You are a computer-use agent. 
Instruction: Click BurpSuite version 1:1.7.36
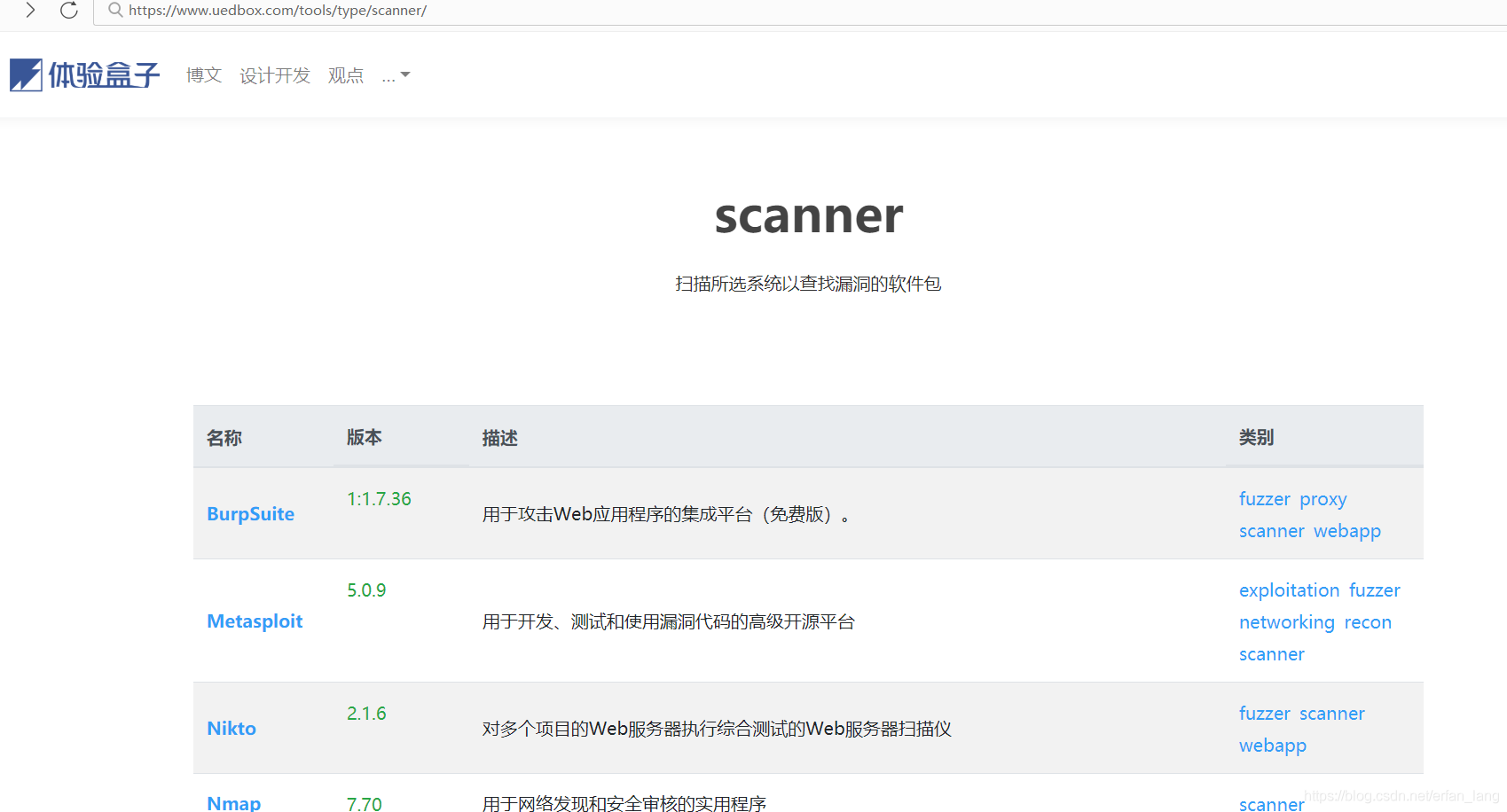[379, 499]
